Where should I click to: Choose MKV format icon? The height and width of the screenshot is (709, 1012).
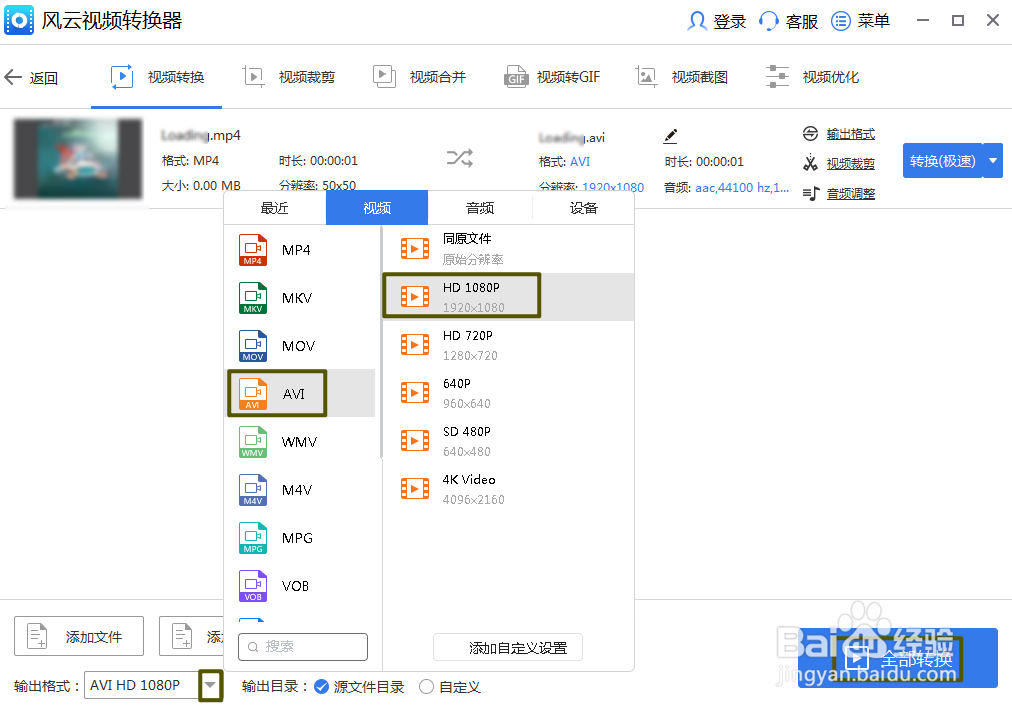point(253,298)
